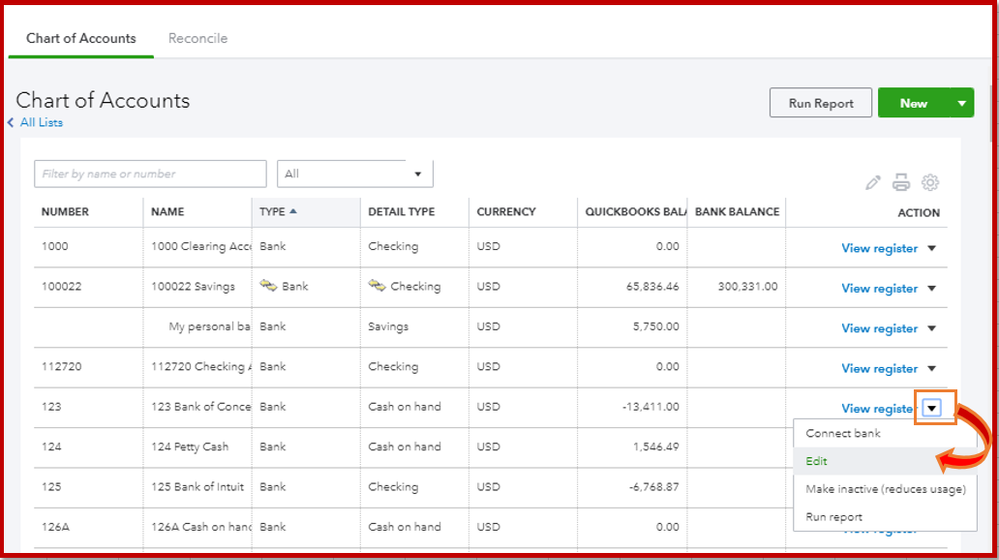Viewport: 999px width, 560px height.
Task: Open the All account type filter dropdown
Action: click(355, 174)
